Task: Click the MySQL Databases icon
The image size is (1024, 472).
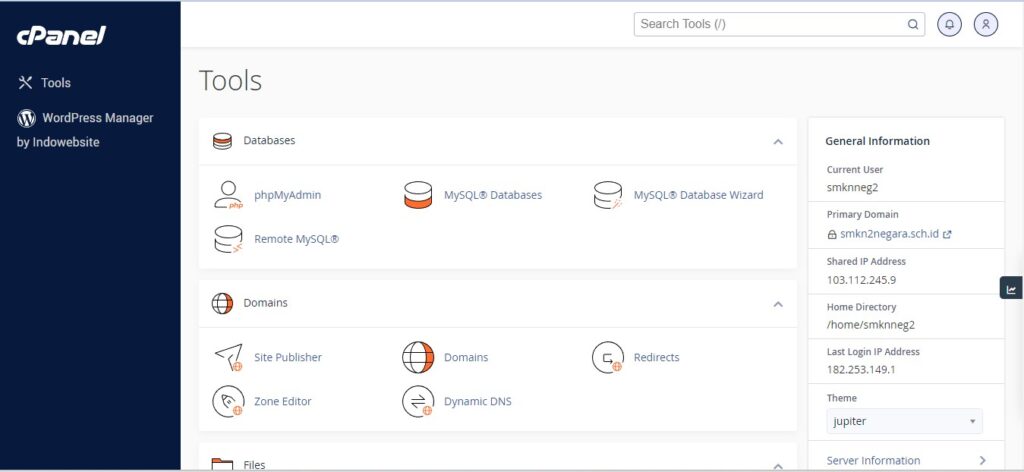Action: tap(418, 195)
